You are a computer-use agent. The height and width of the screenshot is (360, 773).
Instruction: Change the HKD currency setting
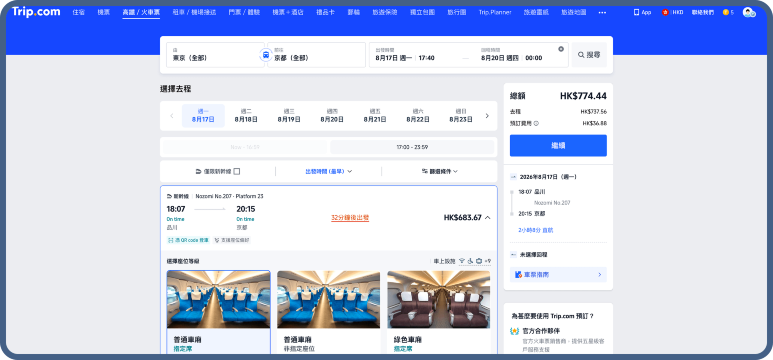[x=673, y=12]
